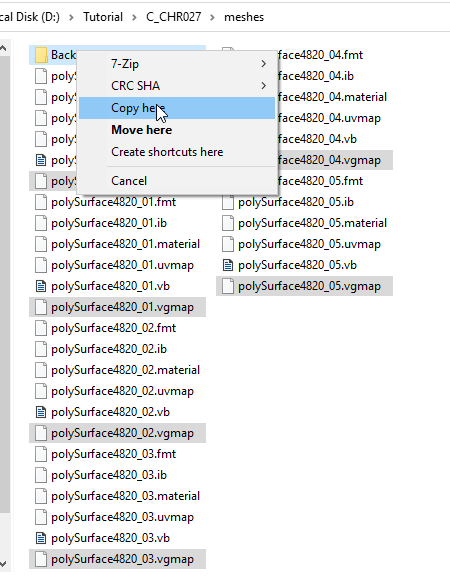Screen dimensions: 450x581
Task: Cancel the drag-drop context menu
Action: [177, 181]
